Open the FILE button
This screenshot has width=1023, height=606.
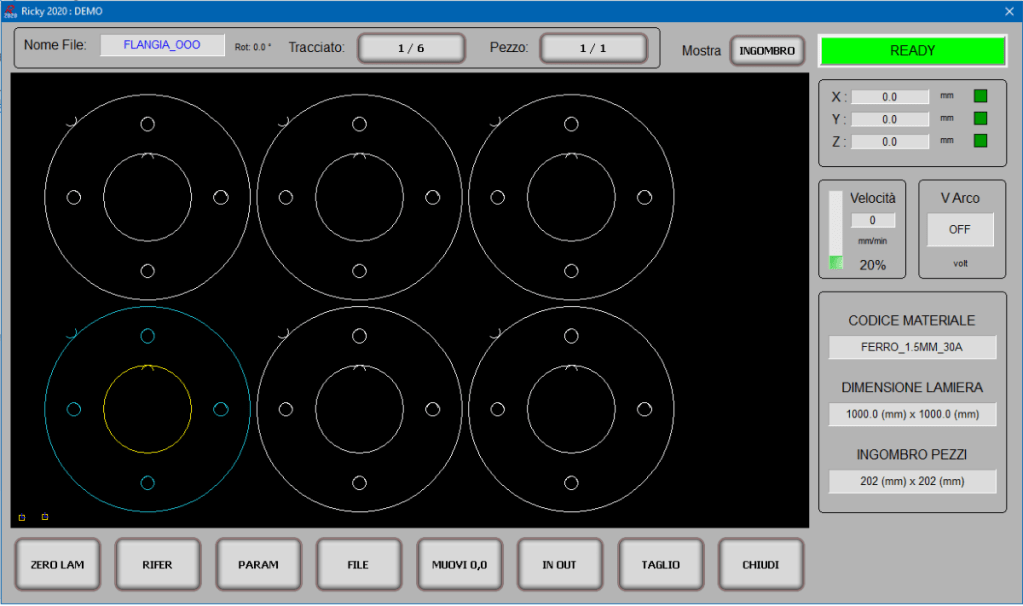point(358,565)
